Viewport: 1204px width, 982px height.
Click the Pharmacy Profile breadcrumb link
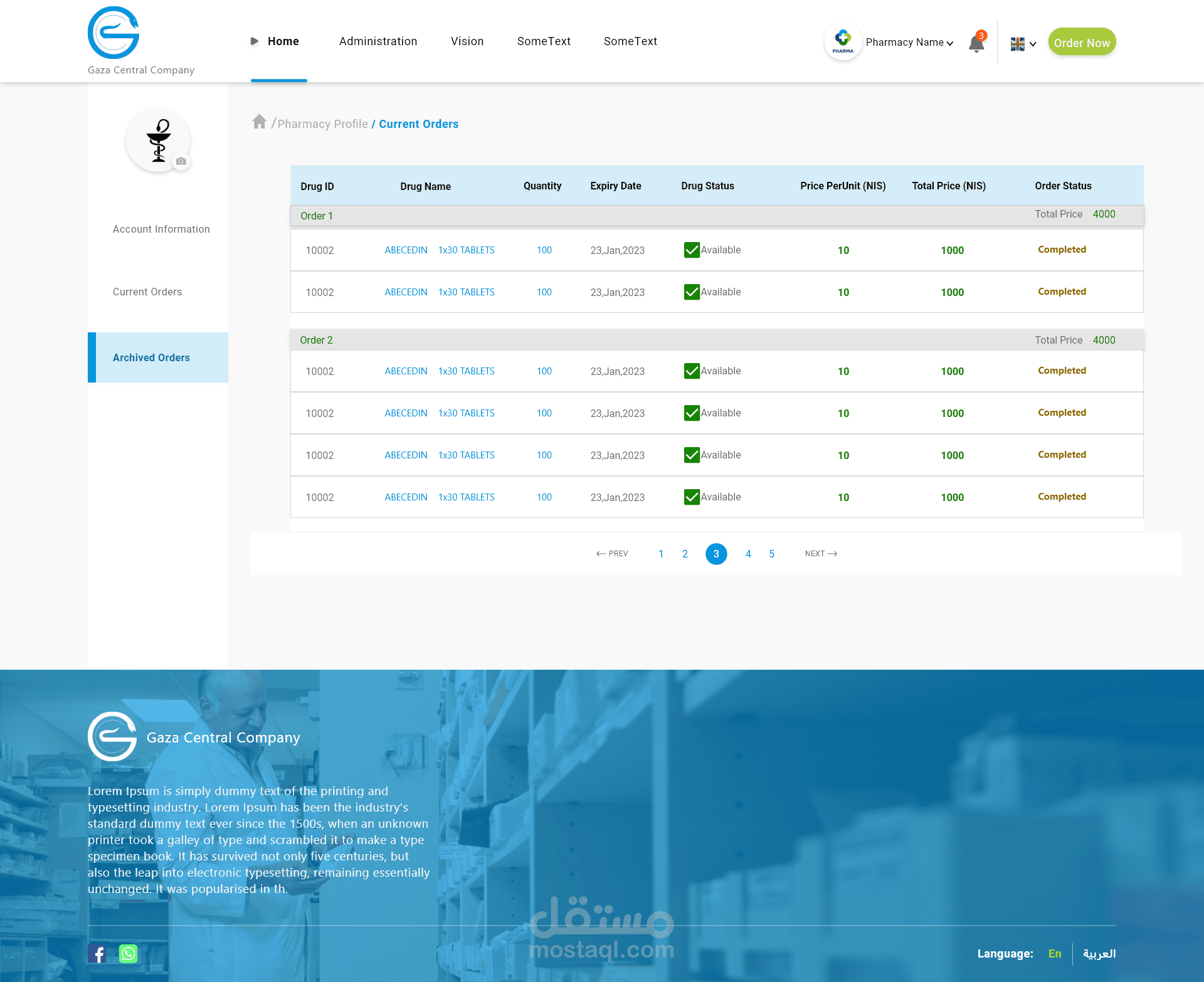pyautogui.click(x=322, y=124)
